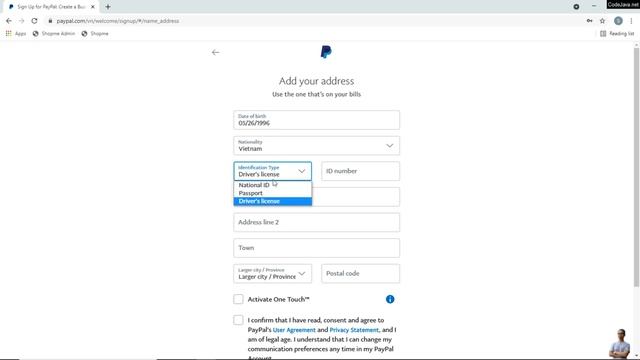Screen dimensions: 640x360
Task: Check the agreement confirmation checkbox
Action: click(x=238, y=320)
